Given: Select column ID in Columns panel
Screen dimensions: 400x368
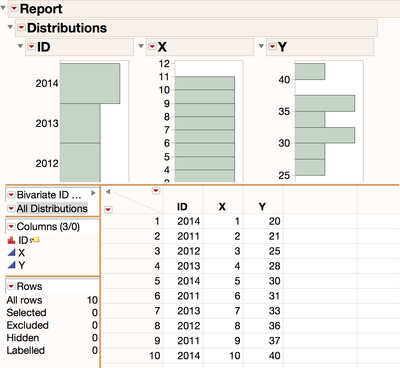Looking at the screenshot, I should (x=23, y=240).
